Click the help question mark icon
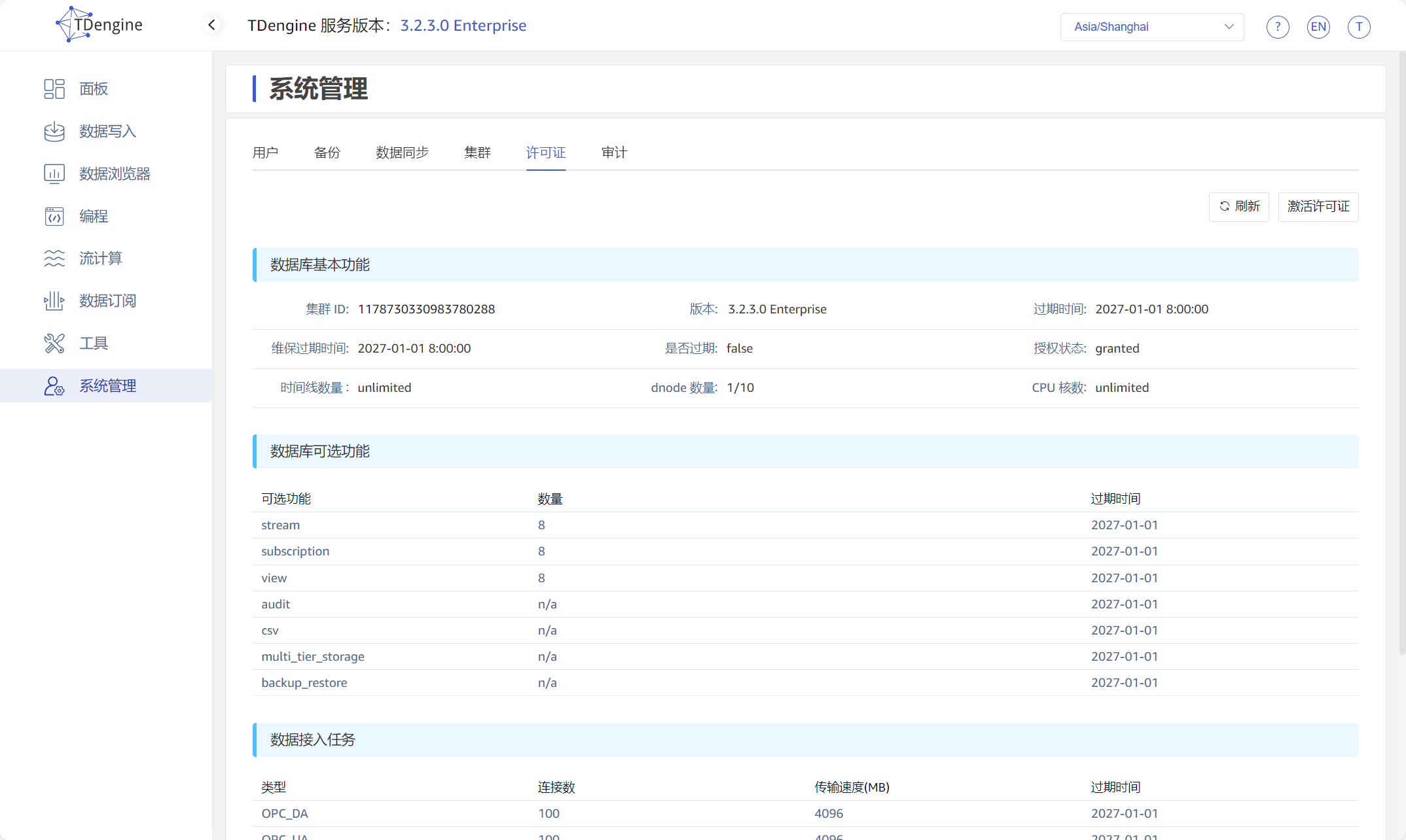The image size is (1406, 840). pos(1277,27)
